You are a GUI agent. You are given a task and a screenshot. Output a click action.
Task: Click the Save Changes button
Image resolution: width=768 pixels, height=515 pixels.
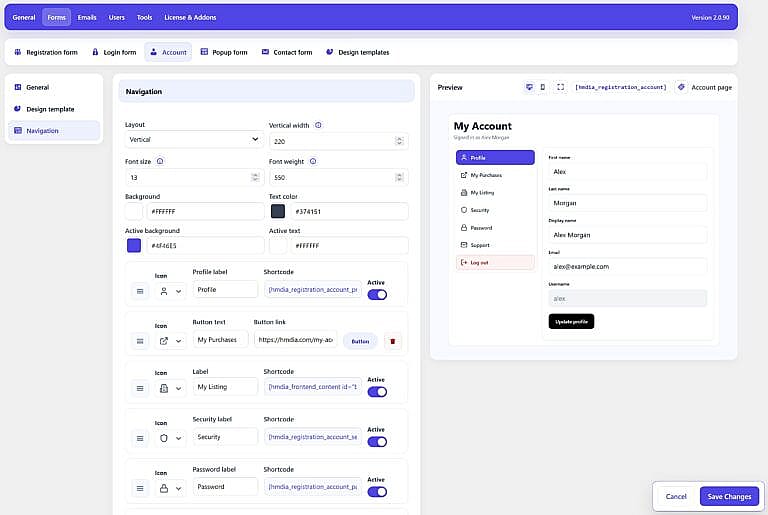click(x=729, y=496)
